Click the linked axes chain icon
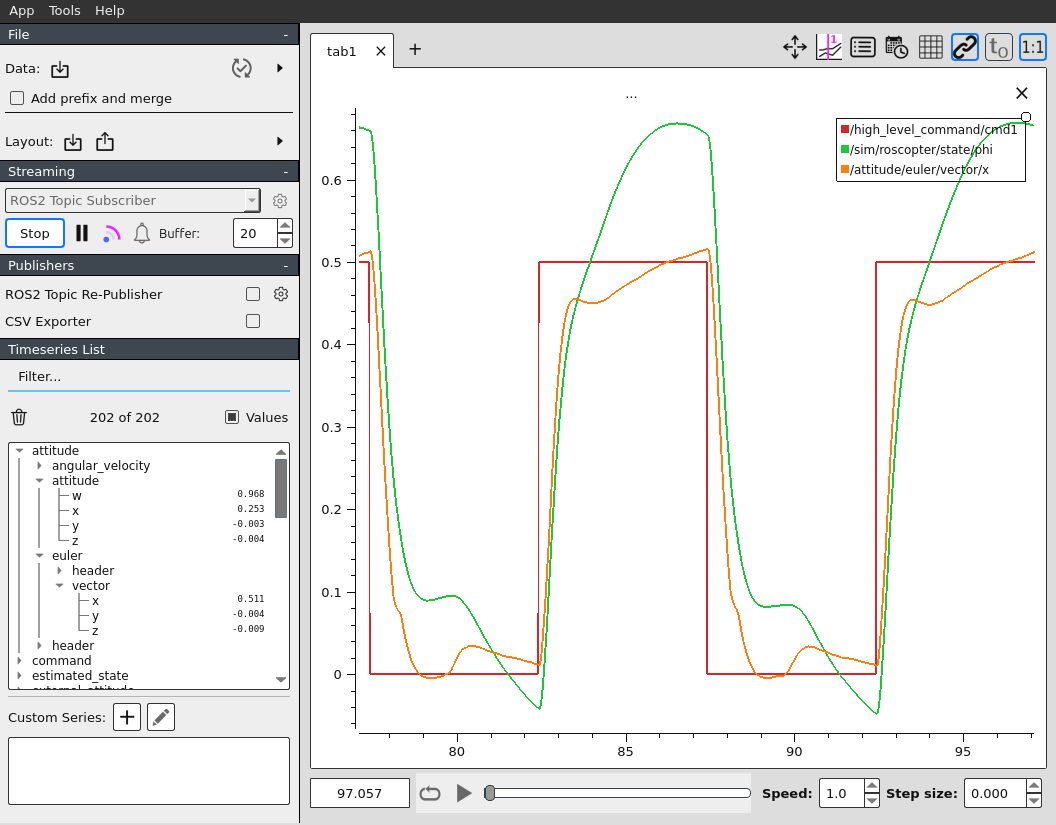The height and width of the screenshot is (825, 1056). (x=964, y=47)
